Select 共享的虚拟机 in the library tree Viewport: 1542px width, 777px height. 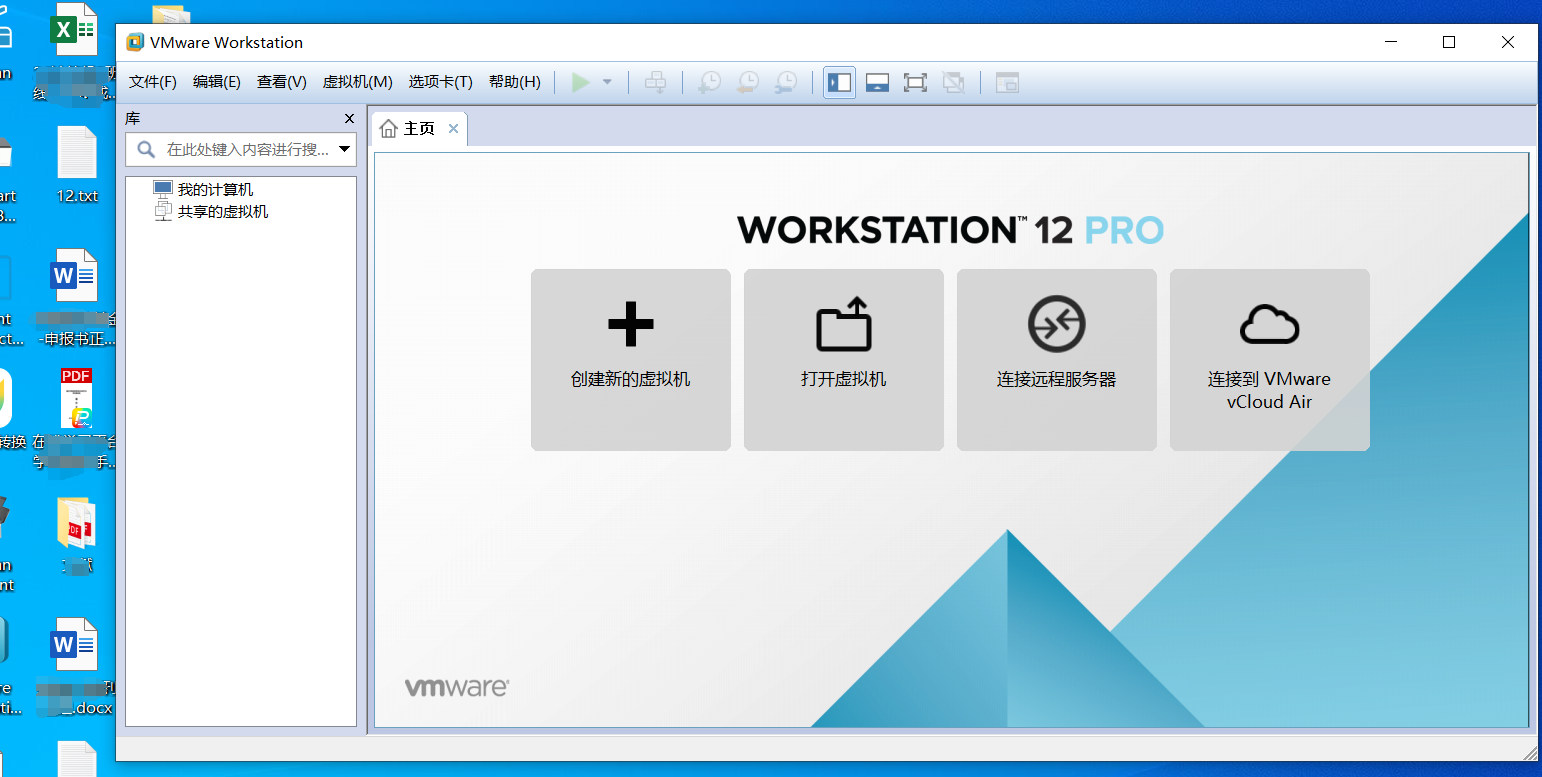[x=222, y=212]
